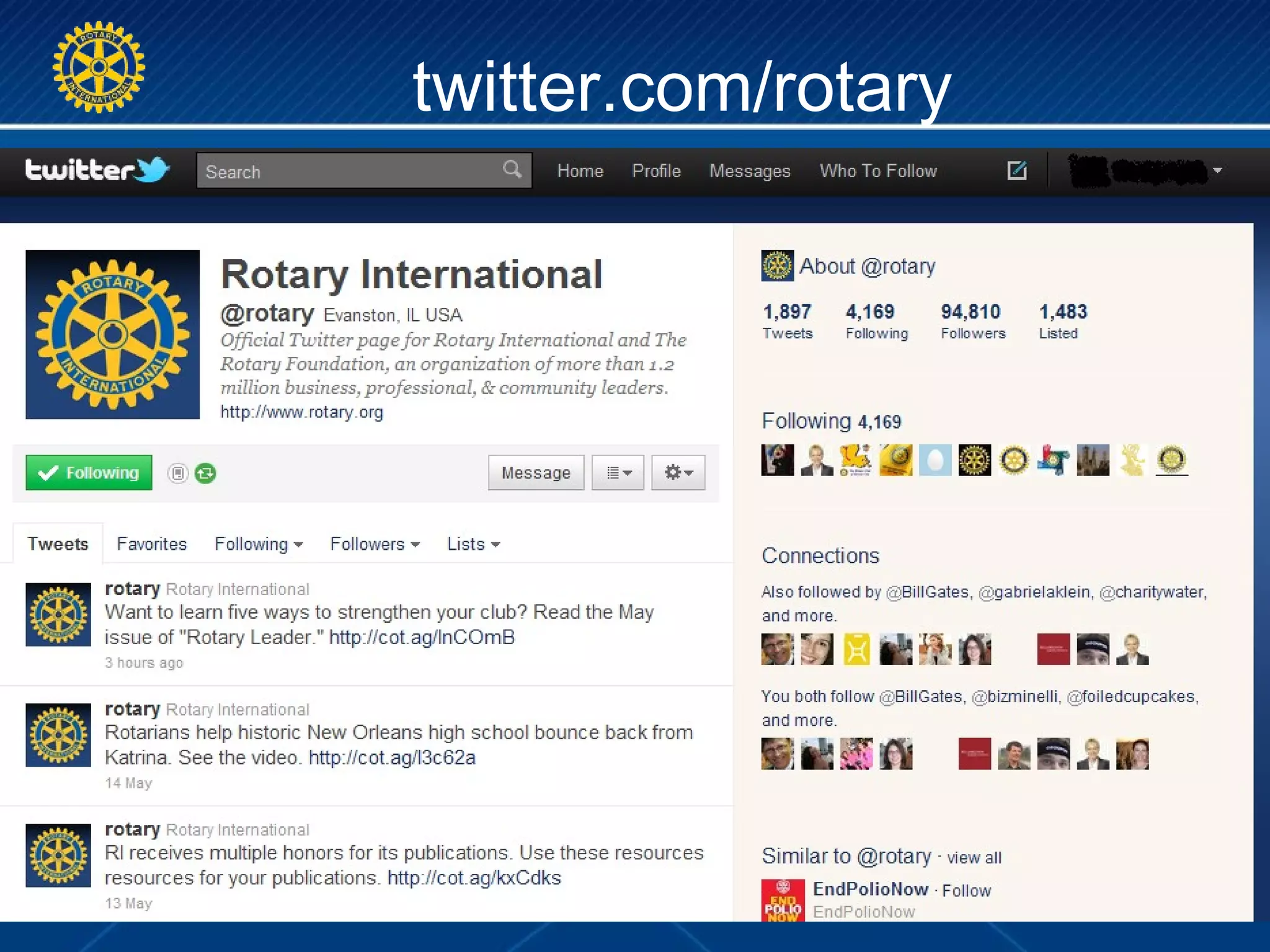Open Messages in the top navigation
Image resolution: width=1270 pixels, height=952 pixels.
click(x=750, y=171)
